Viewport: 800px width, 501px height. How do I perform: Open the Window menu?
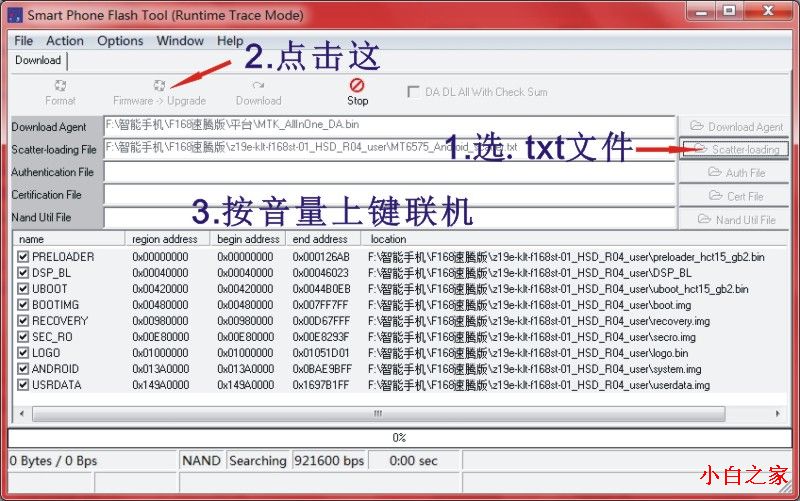pos(180,41)
